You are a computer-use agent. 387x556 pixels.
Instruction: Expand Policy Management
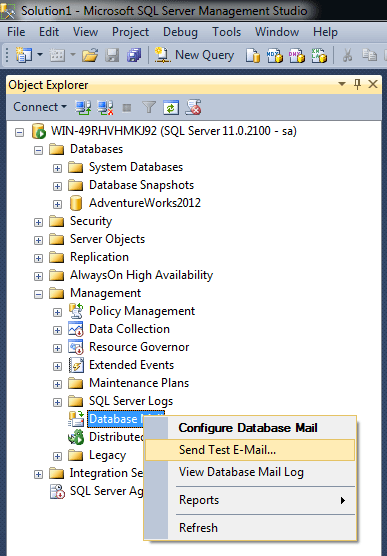(x=57, y=312)
